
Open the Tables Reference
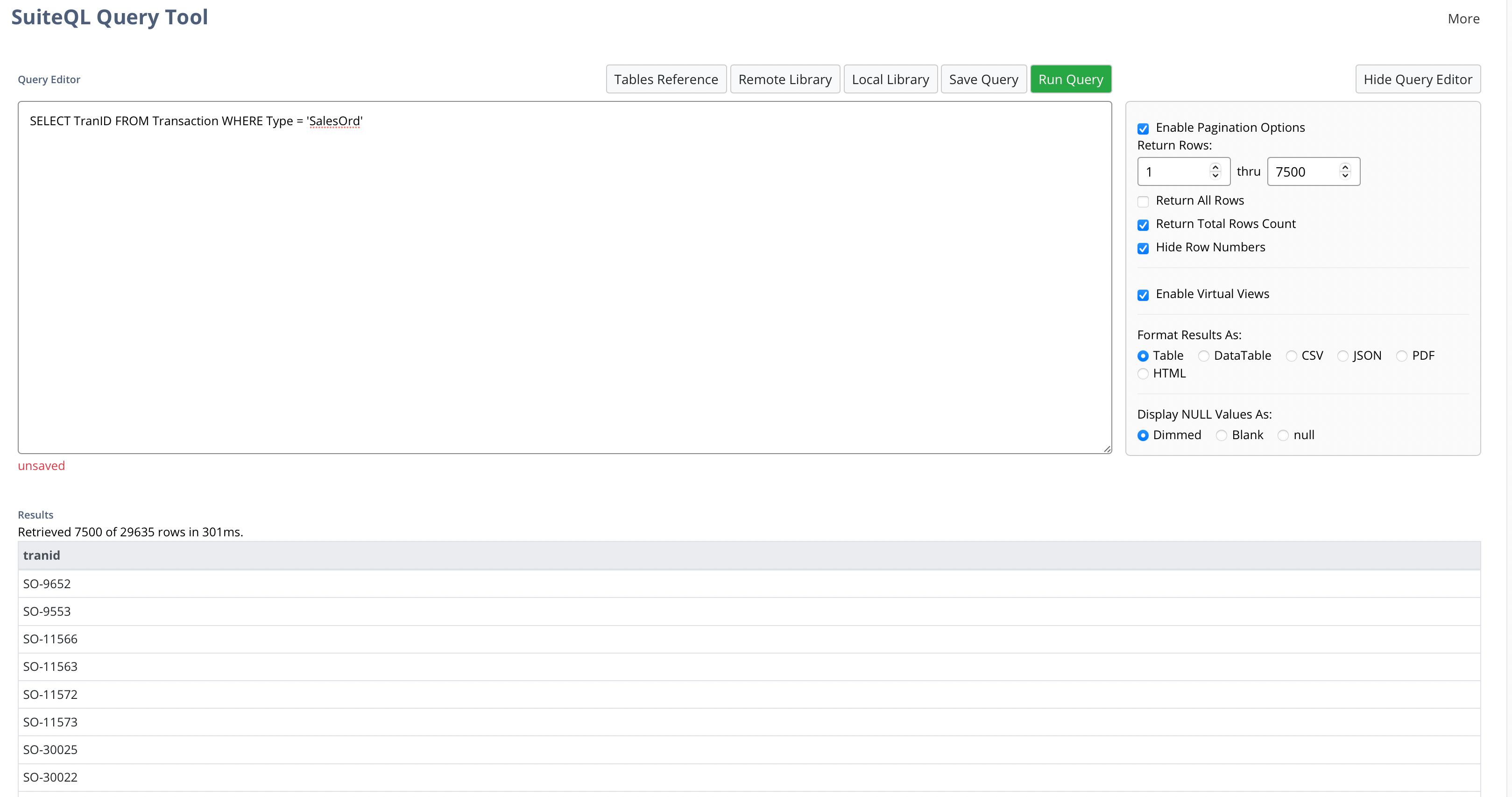click(665, 78)
